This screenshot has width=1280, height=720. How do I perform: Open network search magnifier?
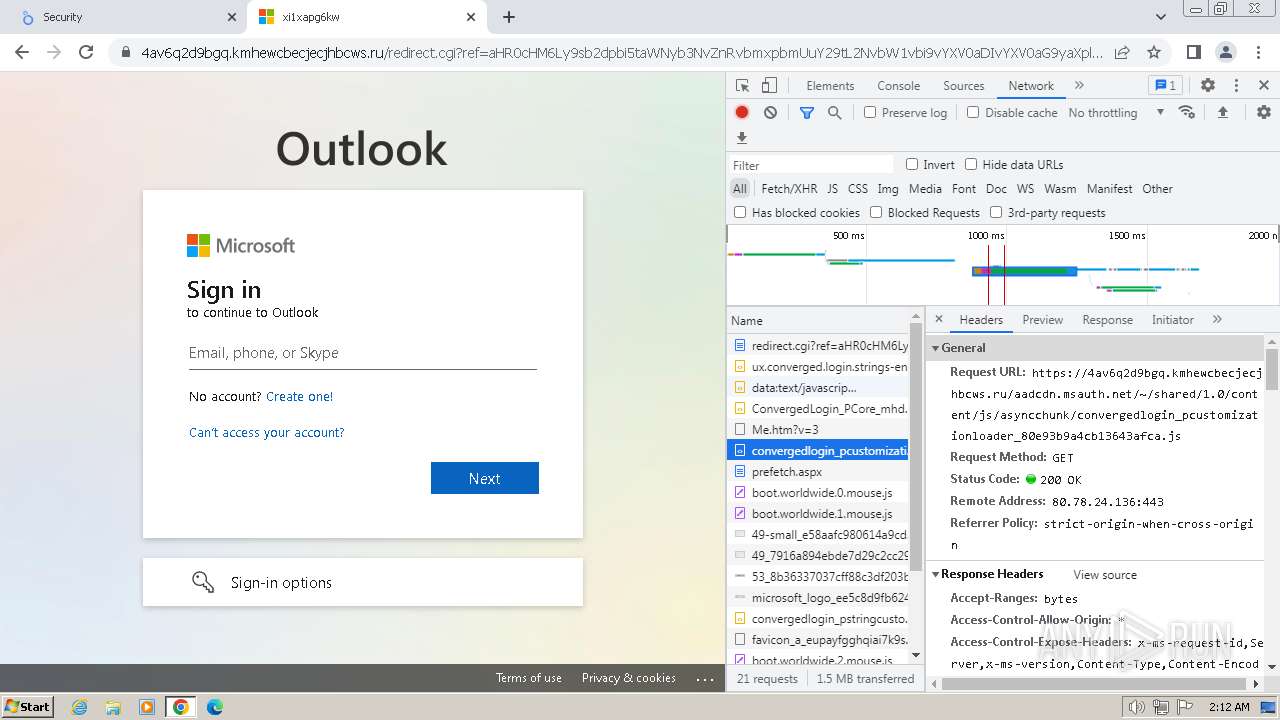tap(834, 113)
